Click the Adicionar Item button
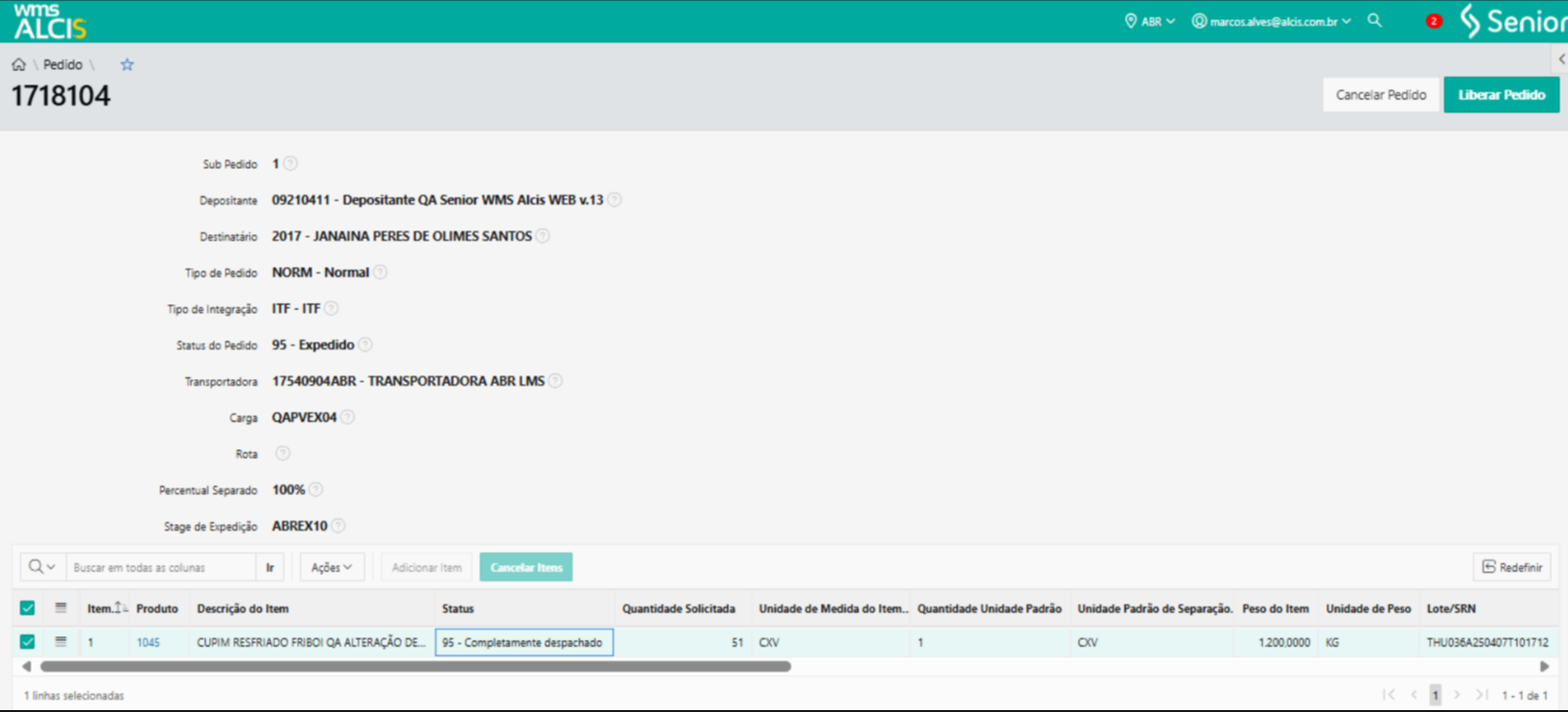 click(x=427, y=567)
